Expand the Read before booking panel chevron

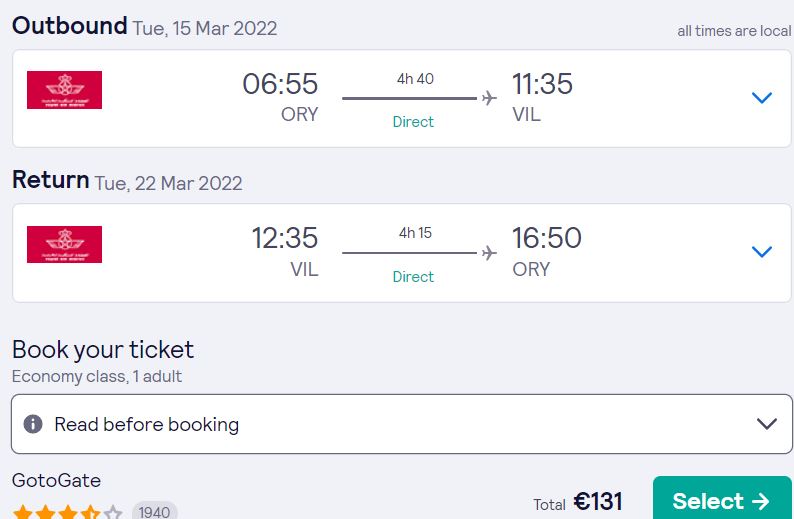point(767,424)
